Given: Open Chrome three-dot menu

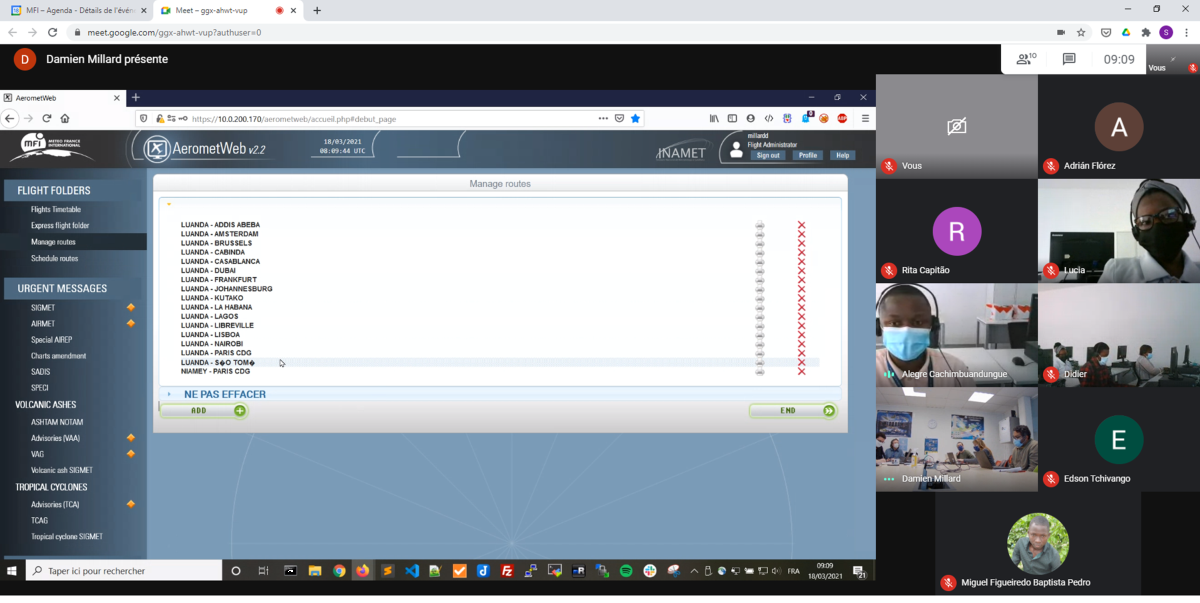Looking at the screenshot, I should [1186, 32].
